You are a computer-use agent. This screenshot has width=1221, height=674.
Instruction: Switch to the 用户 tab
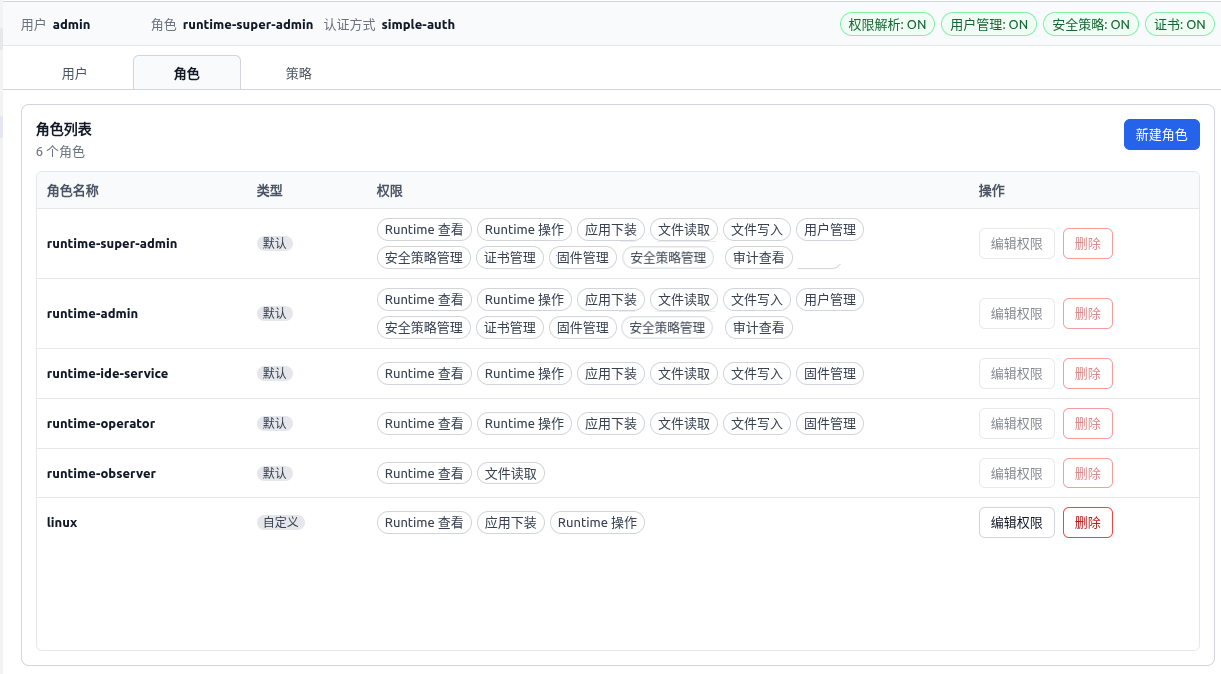74,73
